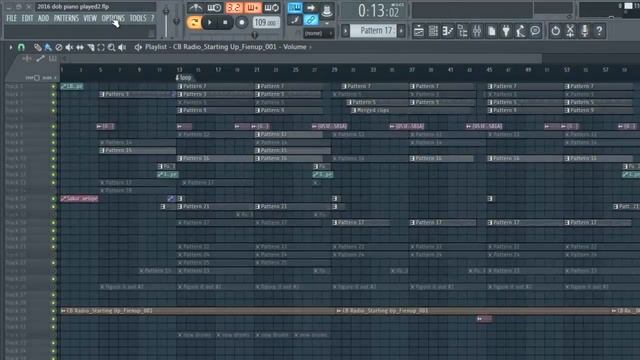Open the Mixer window

pyautogui.click(x=477, y=31)
